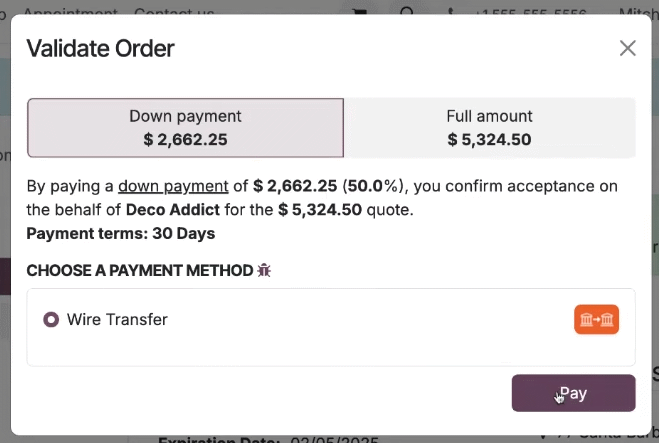Choose Wire Transfer by its label text
This screenshot has width=659, height=443.
coord(117,319)
